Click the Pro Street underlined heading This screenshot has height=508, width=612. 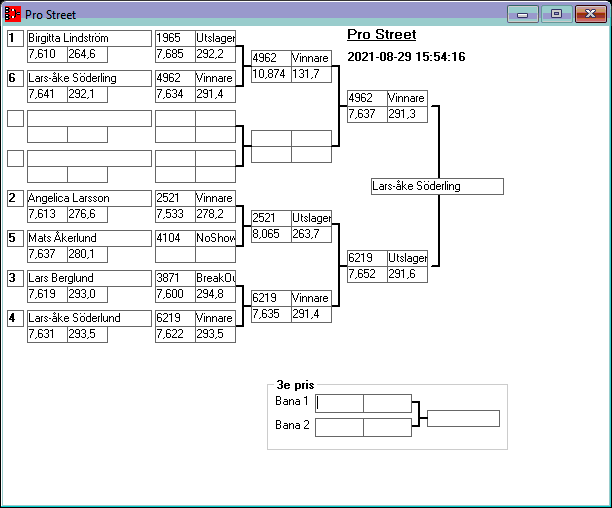click(x=382, y=34)
